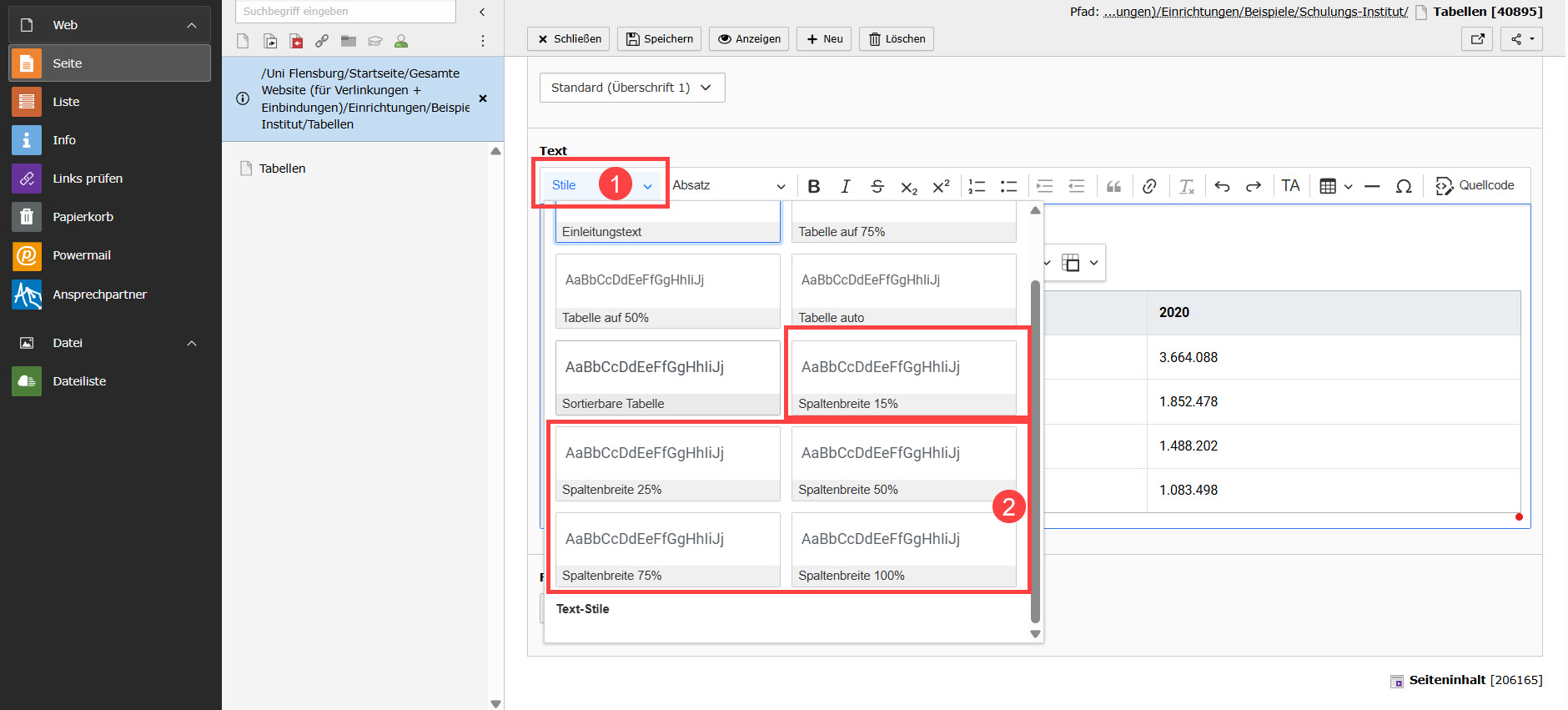Screen dimensions: 1568x710
Task: Apply italic formatting
Action: 845,186
